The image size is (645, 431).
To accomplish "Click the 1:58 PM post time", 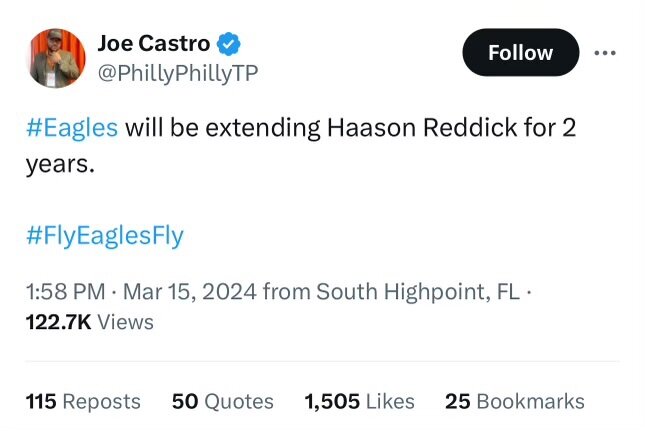I will [x=66, y=292].
